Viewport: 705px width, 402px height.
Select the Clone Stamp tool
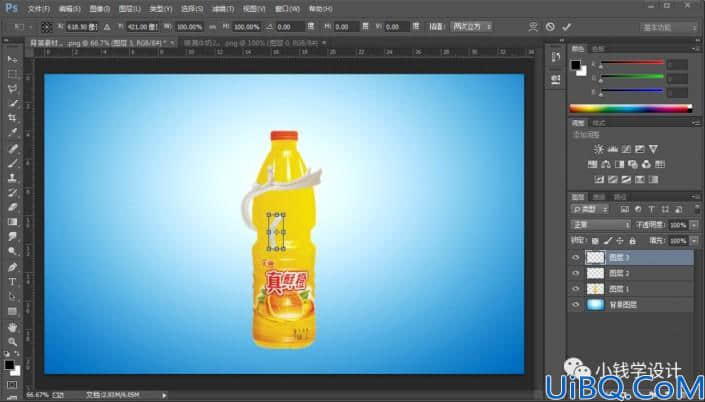click(12, 178)
